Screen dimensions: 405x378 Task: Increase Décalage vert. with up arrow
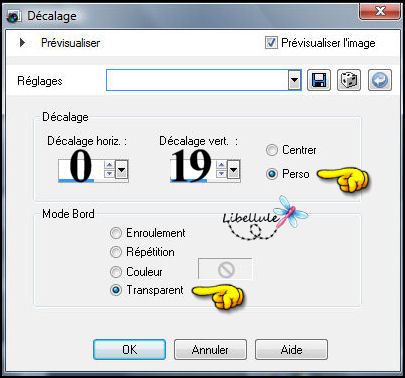point(221,164)
